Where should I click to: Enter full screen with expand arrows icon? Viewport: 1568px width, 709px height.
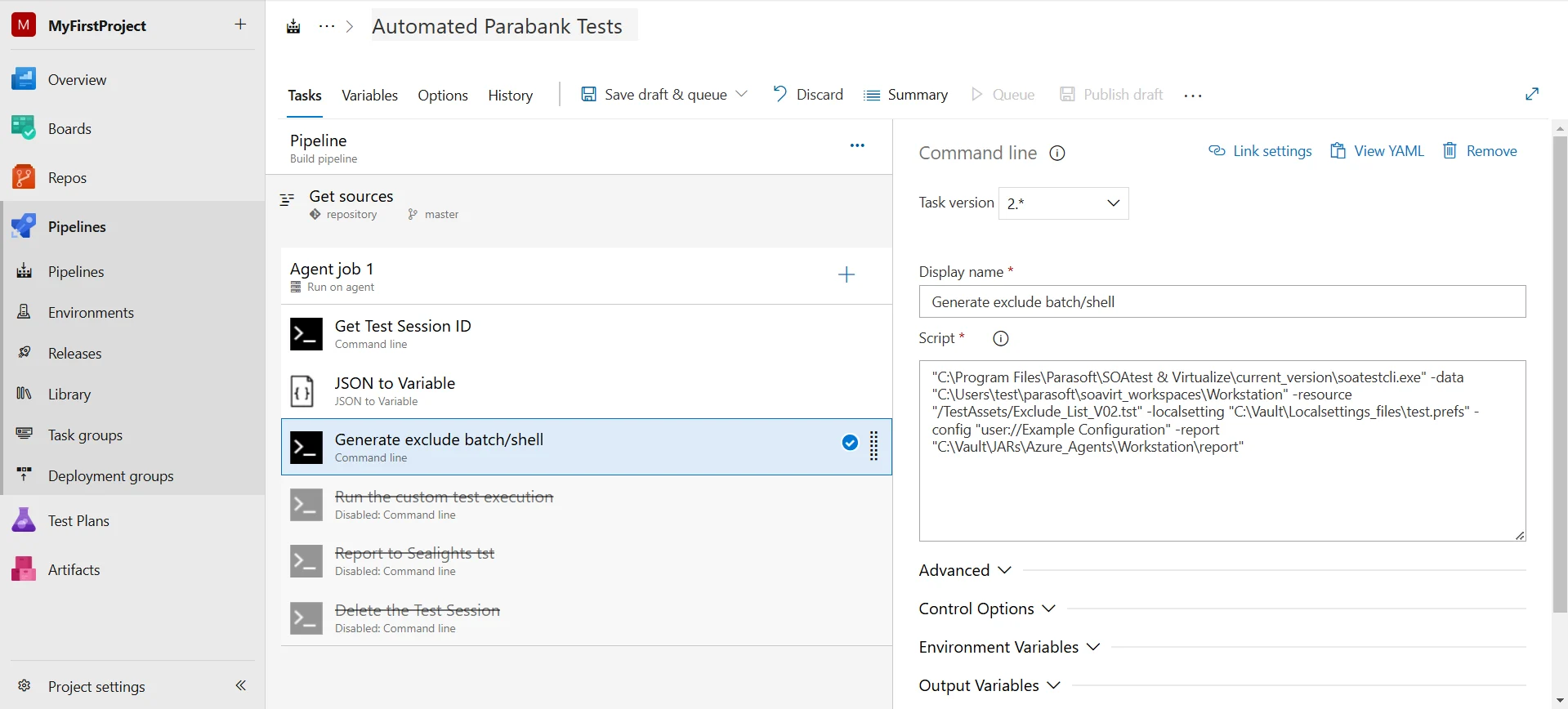point(1532,94)
